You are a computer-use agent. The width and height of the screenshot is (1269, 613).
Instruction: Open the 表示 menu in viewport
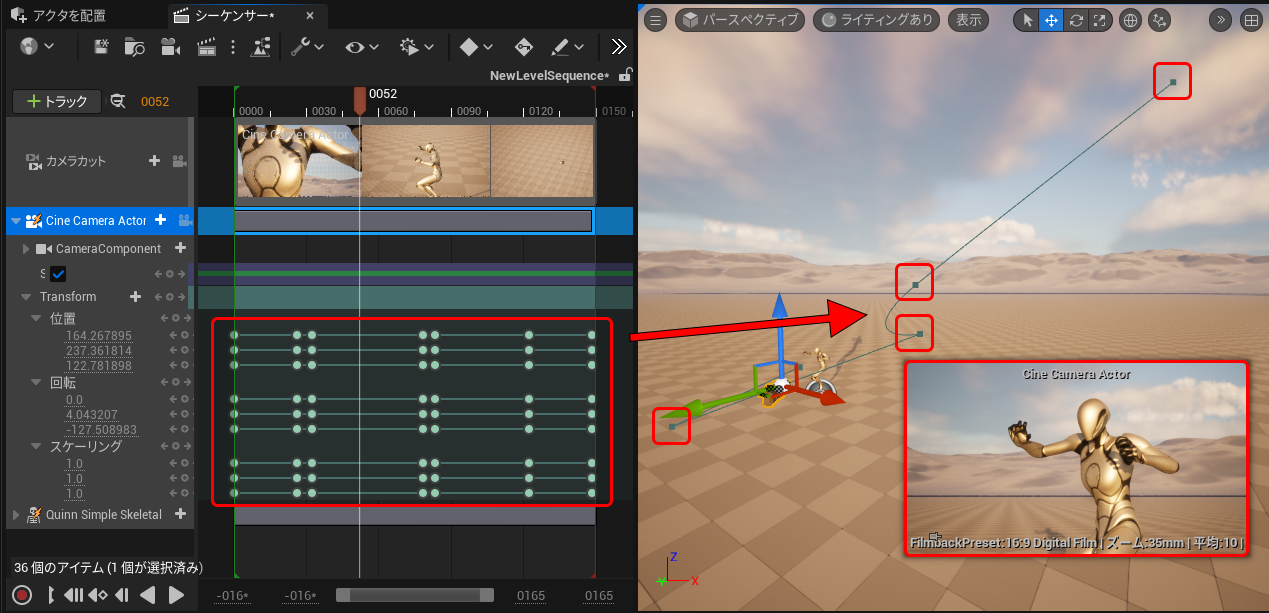click(x=968, y=20)
